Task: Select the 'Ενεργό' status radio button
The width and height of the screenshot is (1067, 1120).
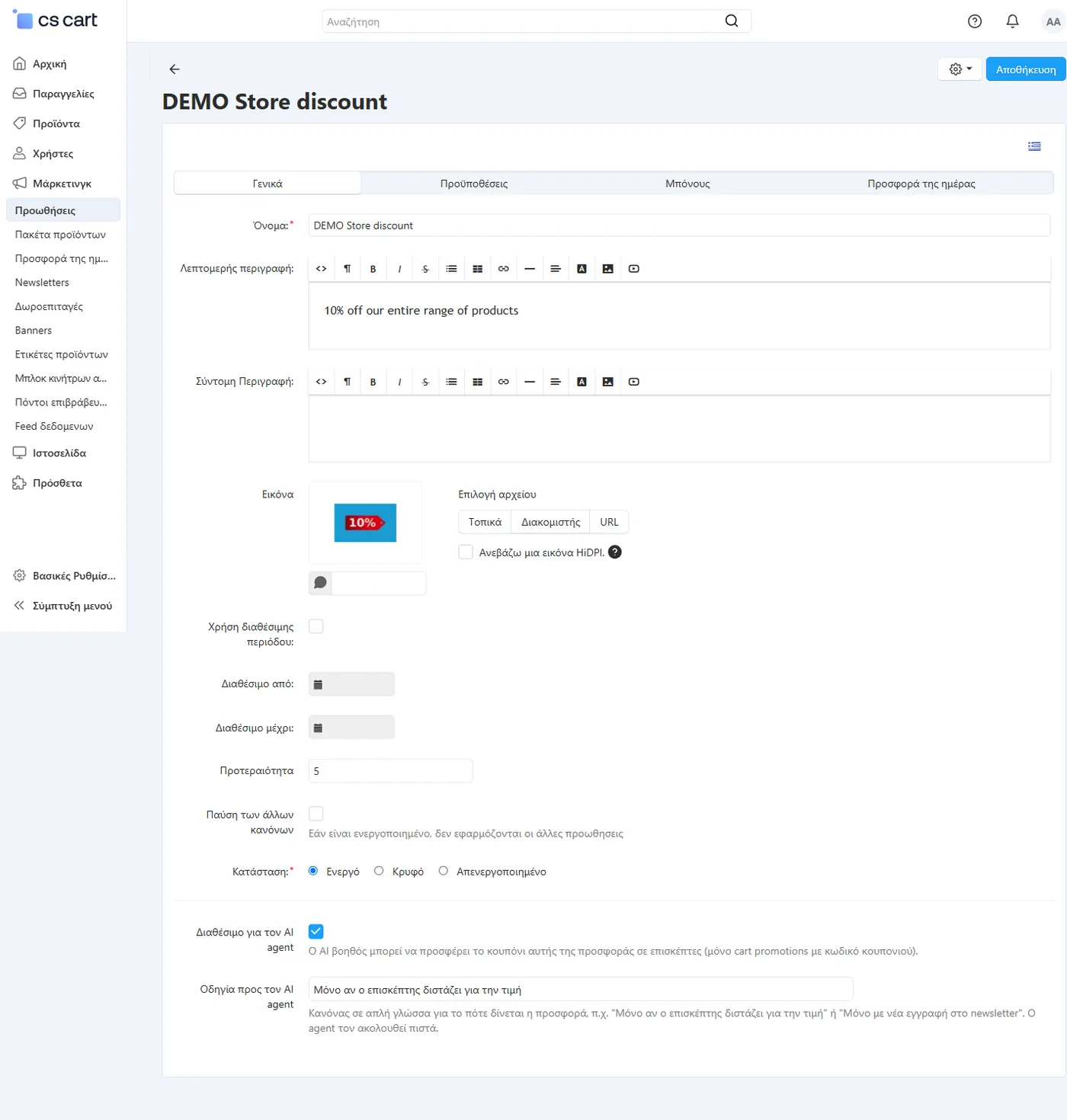Action: [313, 871]
